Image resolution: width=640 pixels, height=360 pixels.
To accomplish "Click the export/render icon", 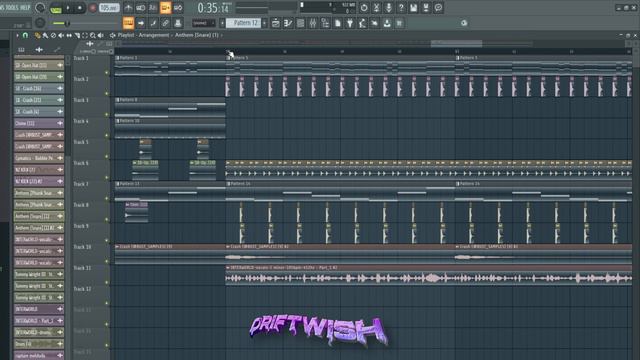I will (x=426, y=8).
